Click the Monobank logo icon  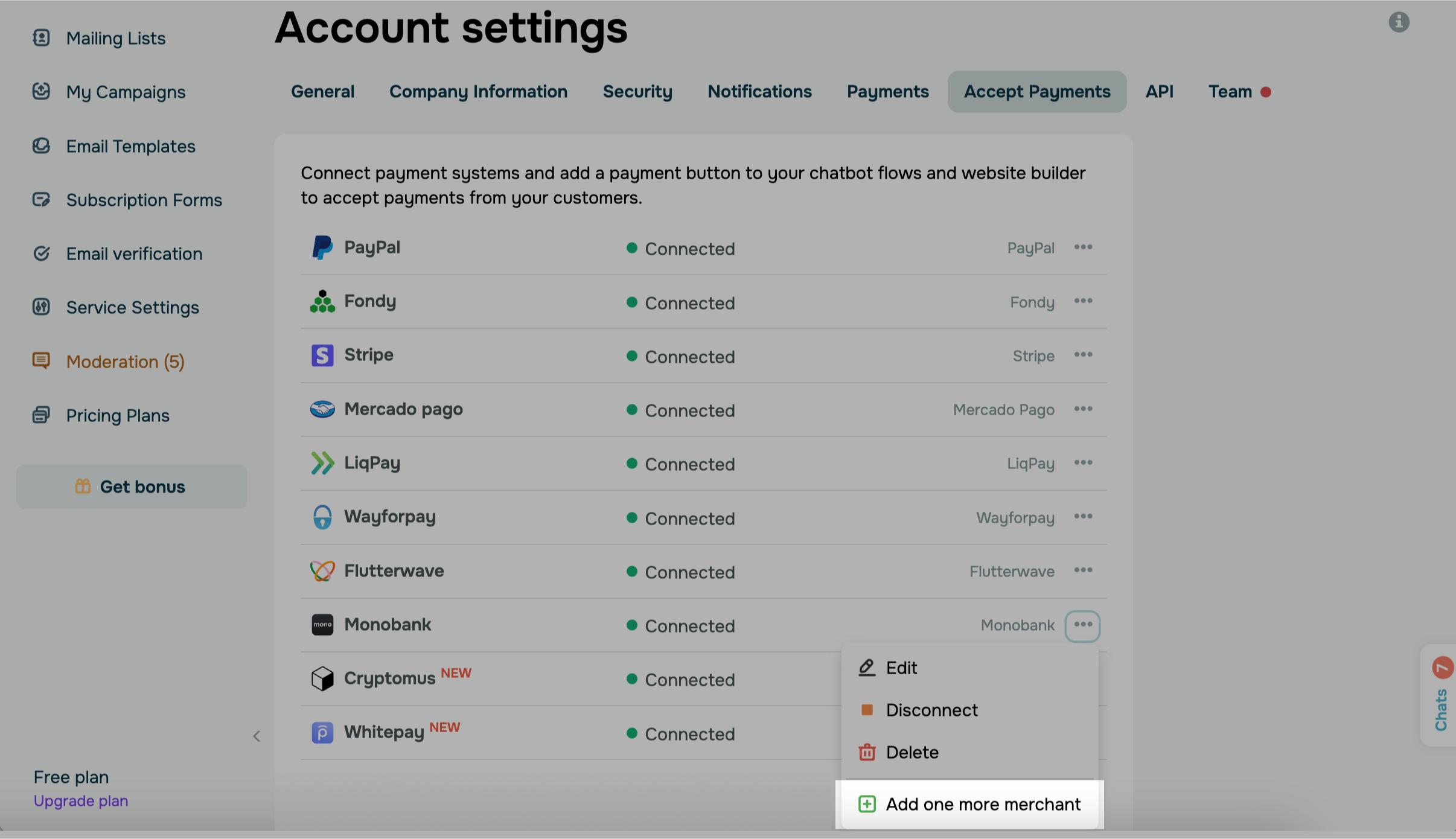[x=322, y=625]
